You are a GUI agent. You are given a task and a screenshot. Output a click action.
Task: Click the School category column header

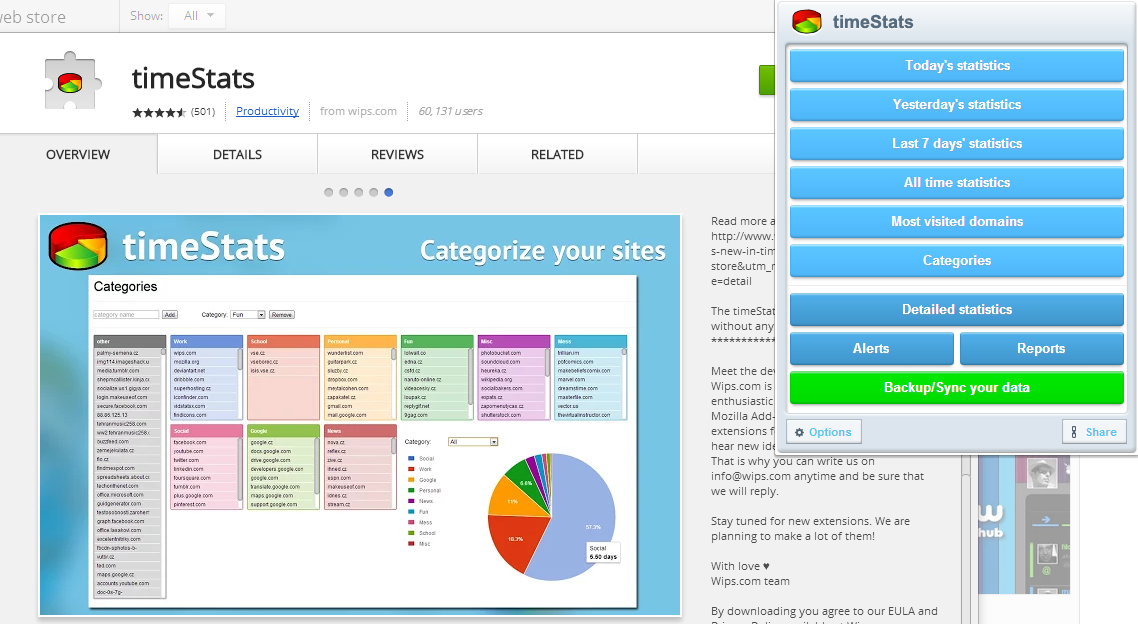283,341
